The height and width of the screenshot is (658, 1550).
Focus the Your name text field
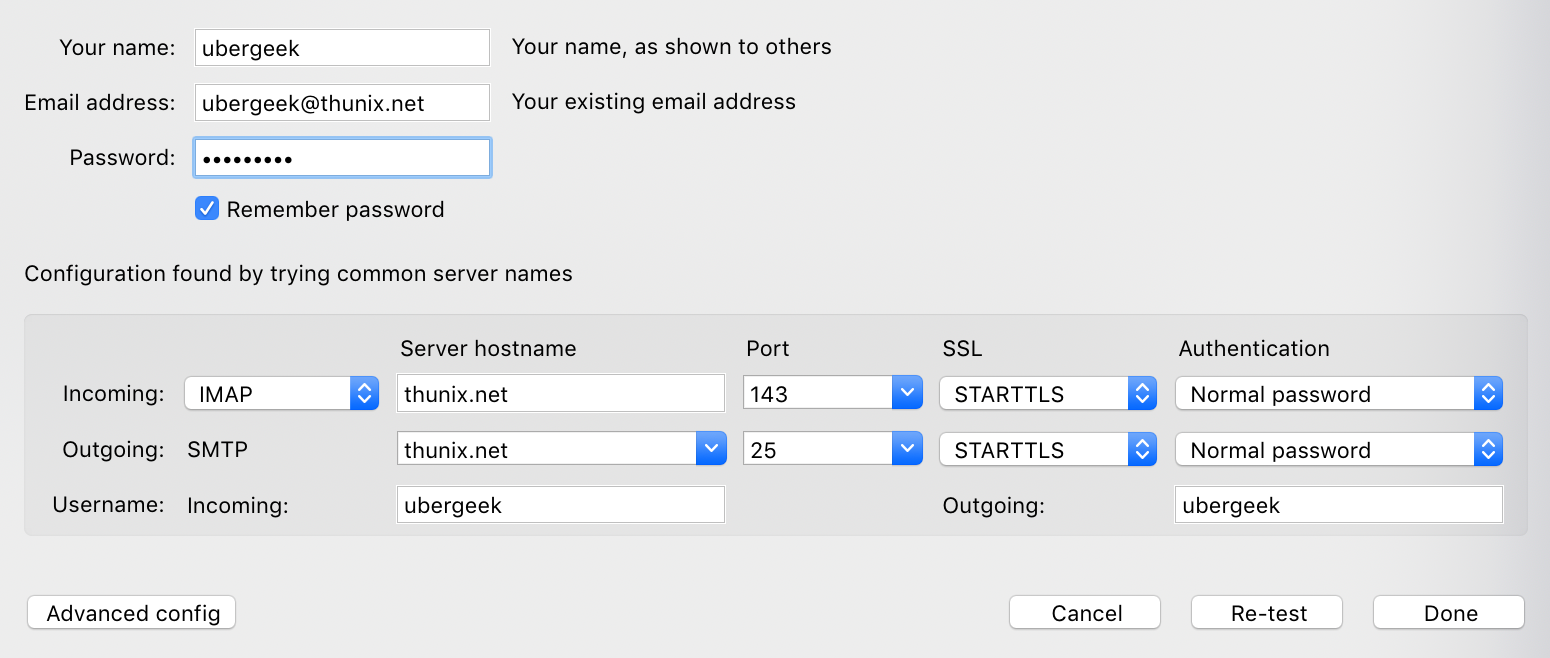tap(342, 48)
